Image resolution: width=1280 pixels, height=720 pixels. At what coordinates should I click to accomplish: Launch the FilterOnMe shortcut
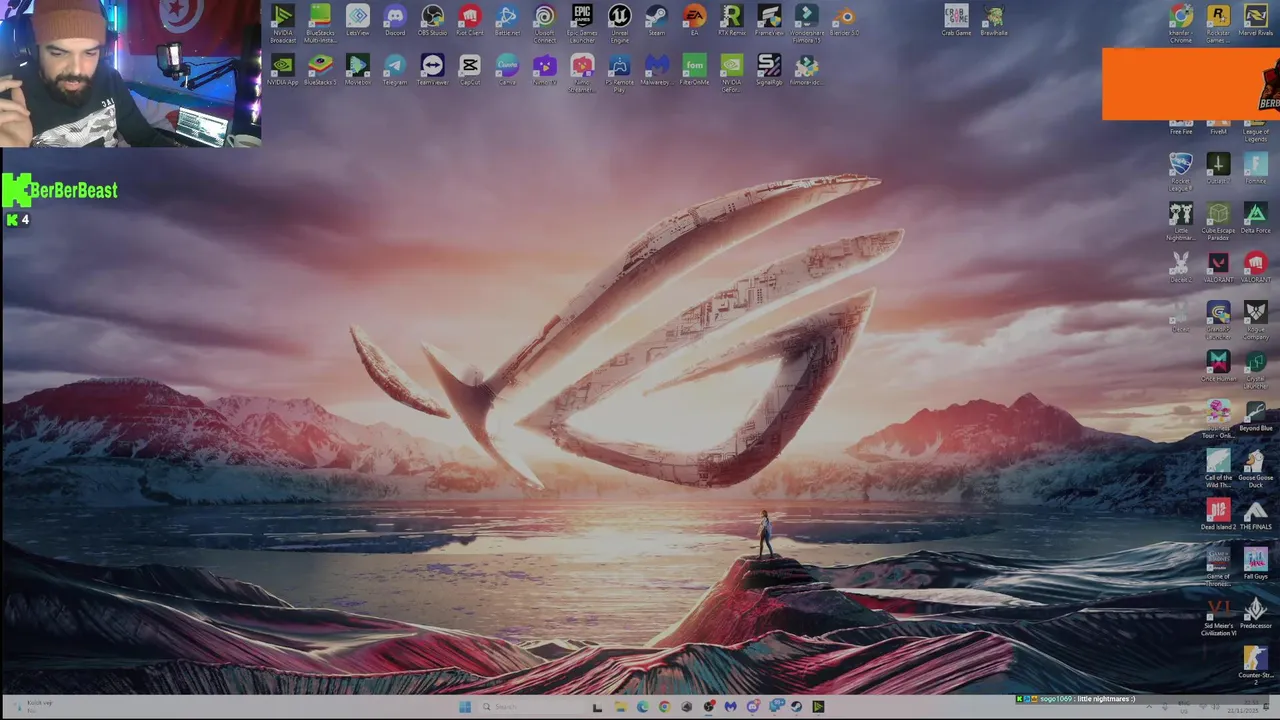coord(694,70)
